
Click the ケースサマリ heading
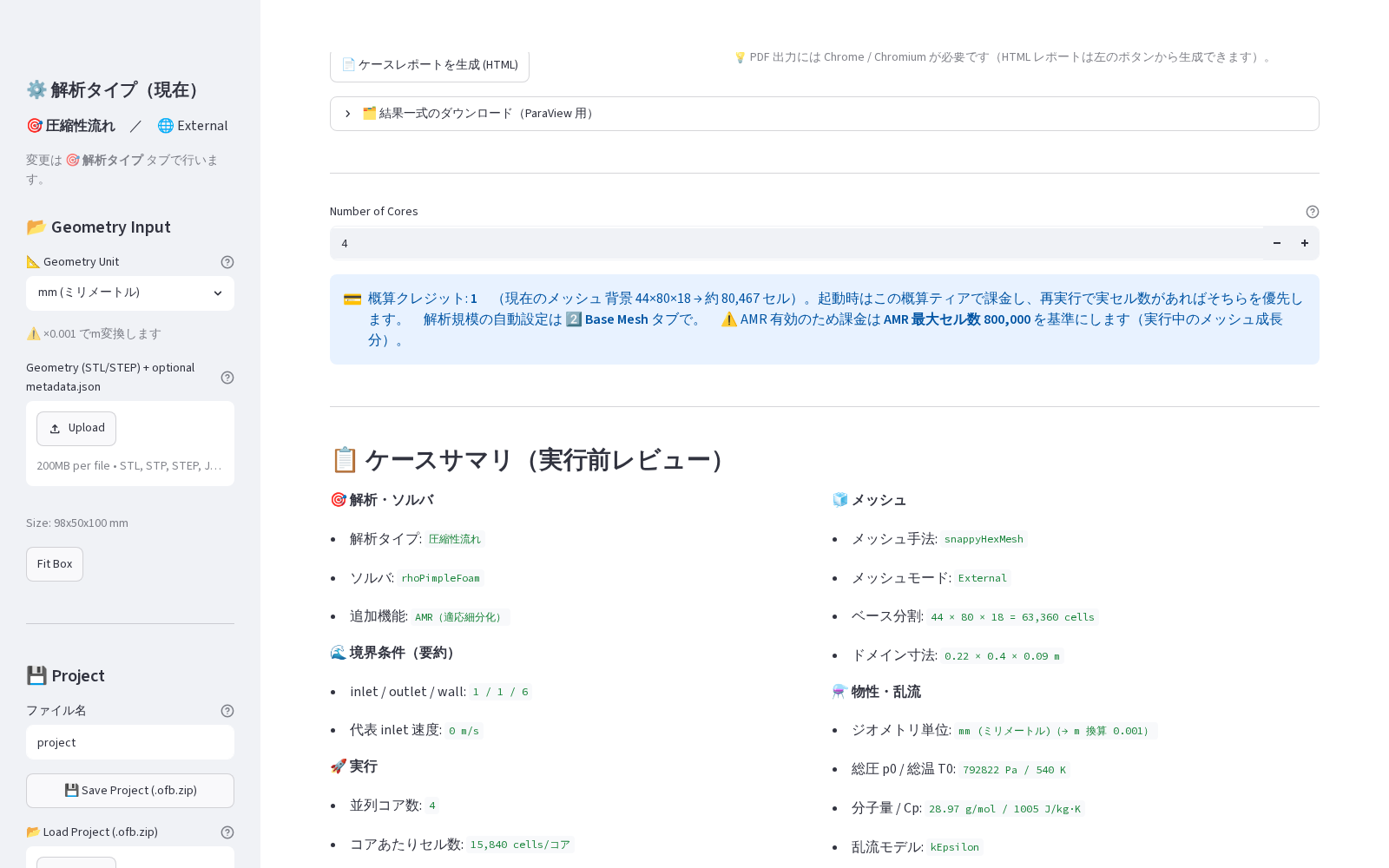531,460
